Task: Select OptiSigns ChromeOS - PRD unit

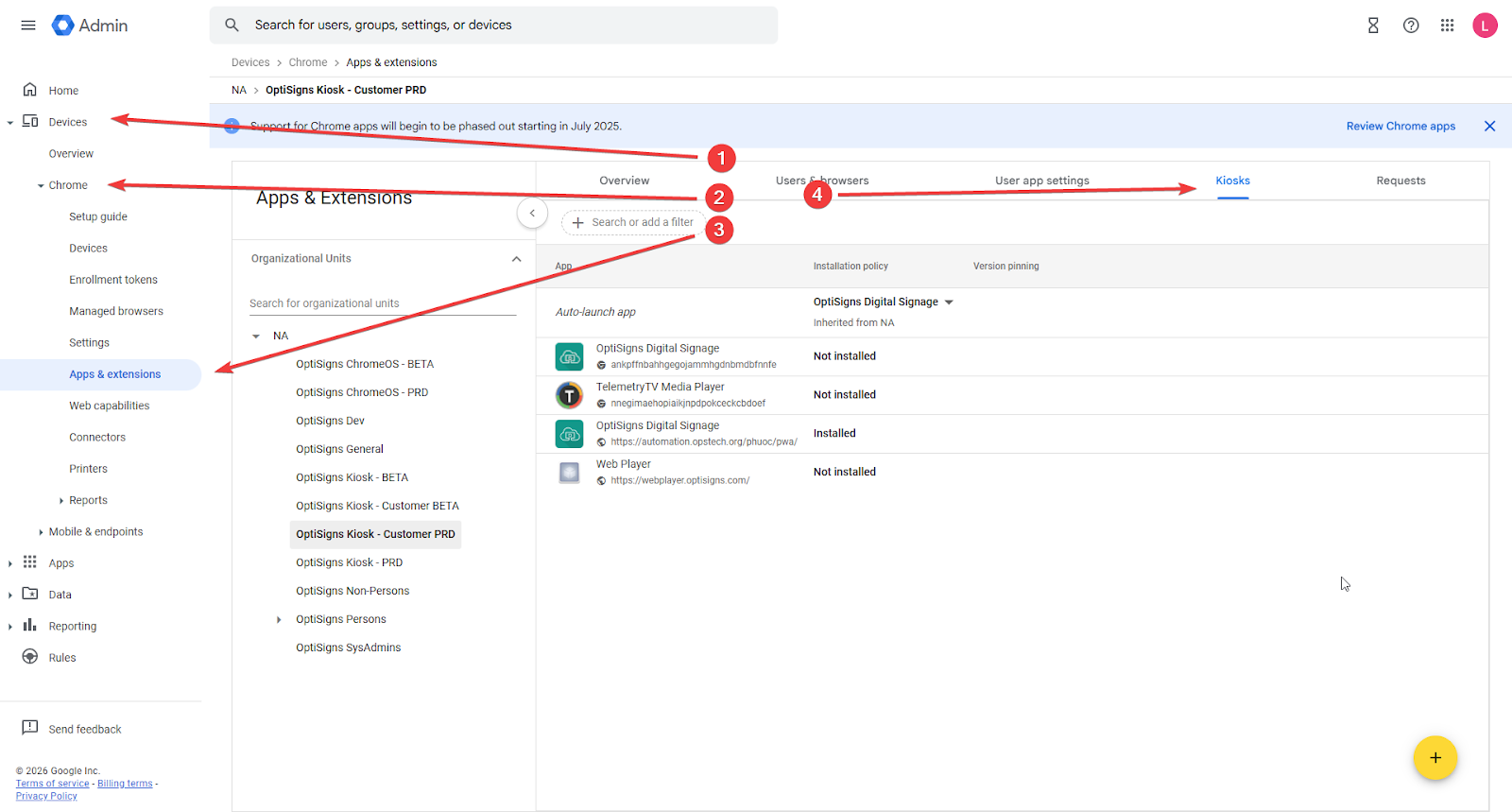Action: 362,392
